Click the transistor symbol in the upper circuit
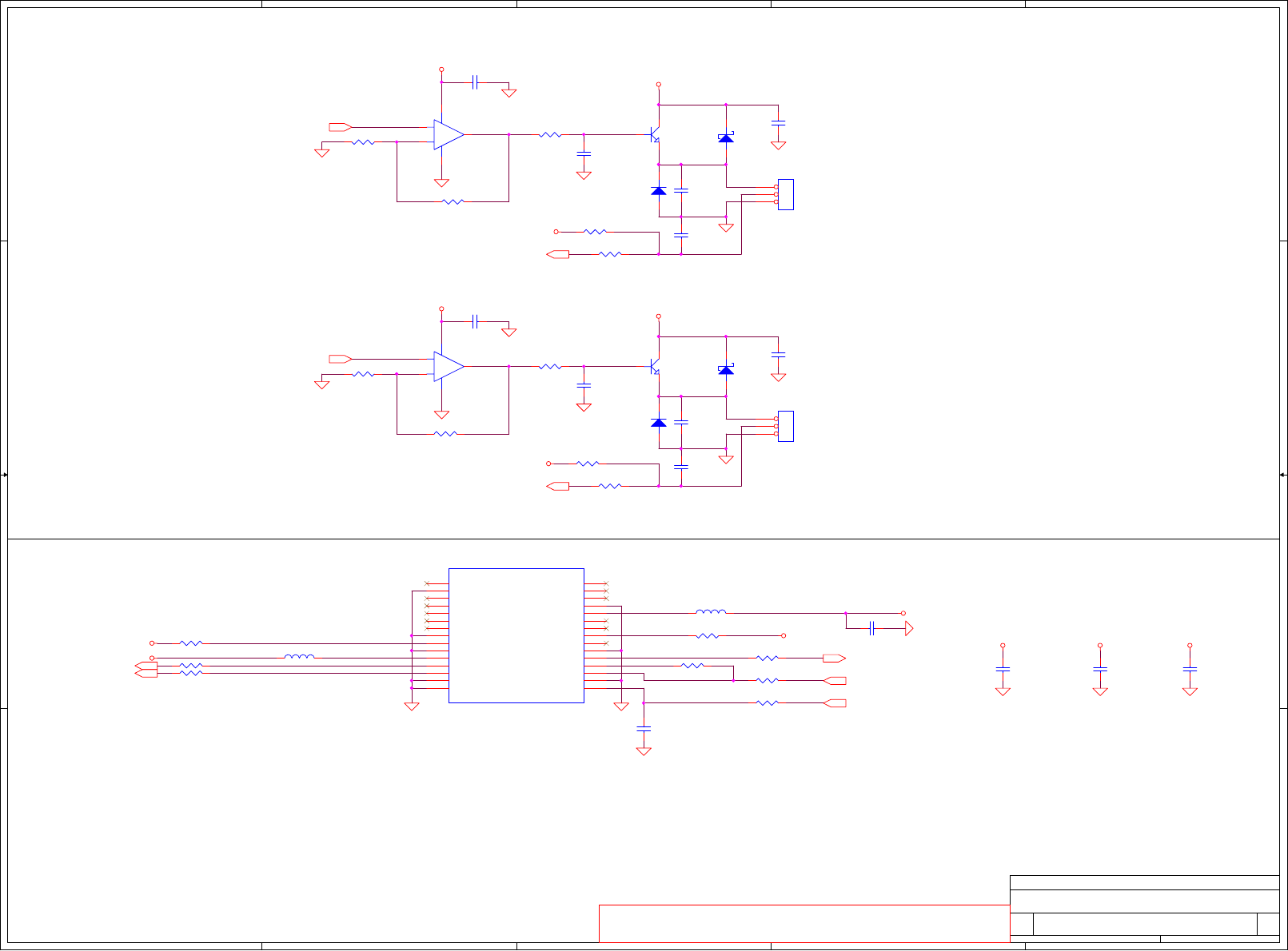This screenshot has height=951, width=1288. tap(655, 134)
